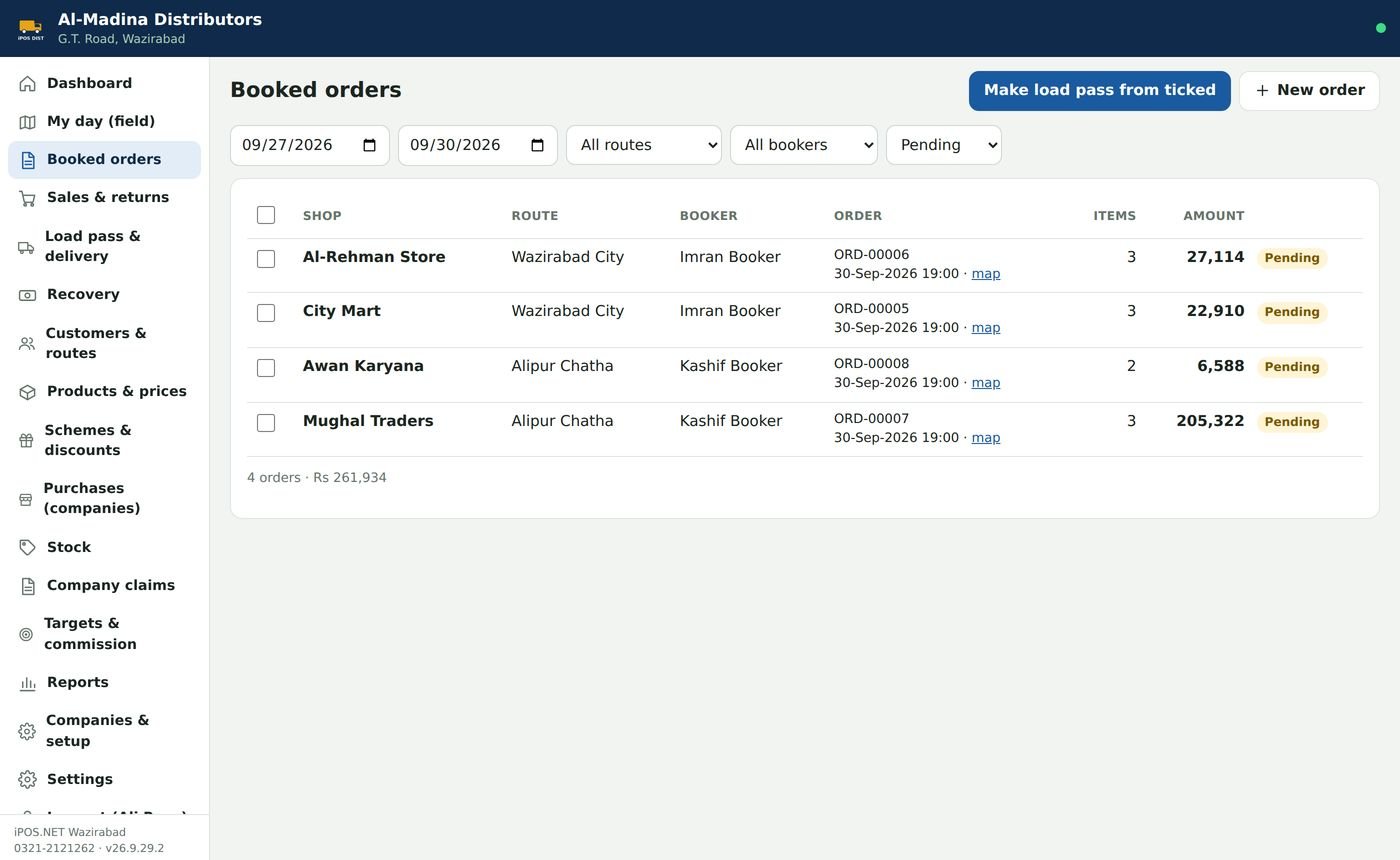Click the Booked orders document icon
Screen dimensions: 1400x860
[27, 159]
